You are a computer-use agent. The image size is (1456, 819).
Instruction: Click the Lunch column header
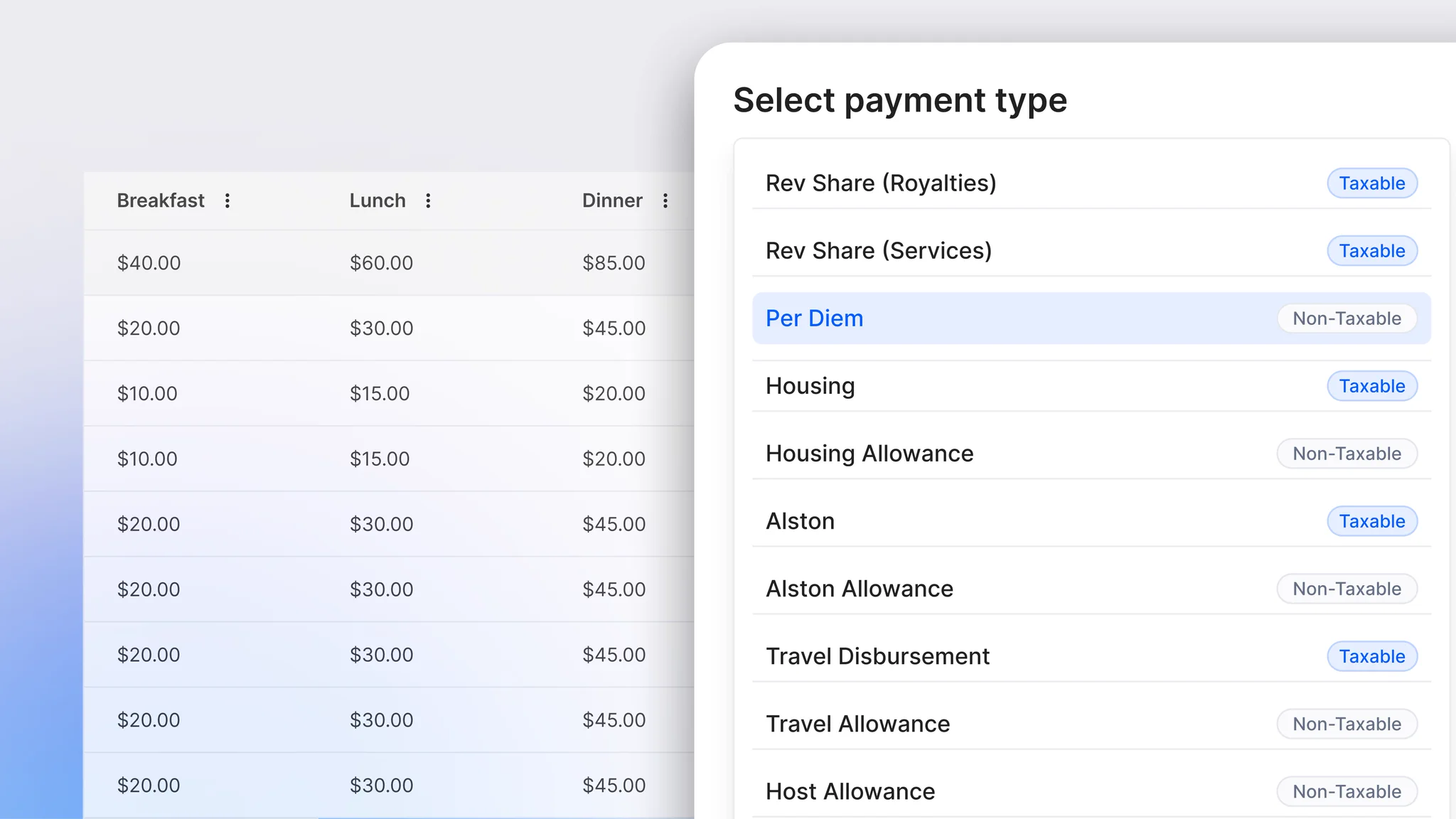[x=378, y=200]
